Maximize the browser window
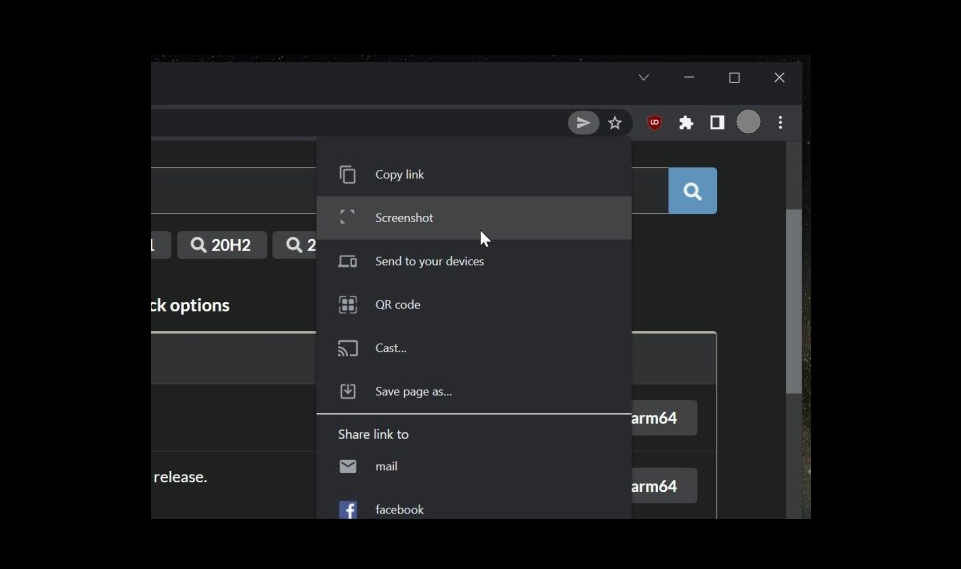961x569 pixels. coord(734,78)
